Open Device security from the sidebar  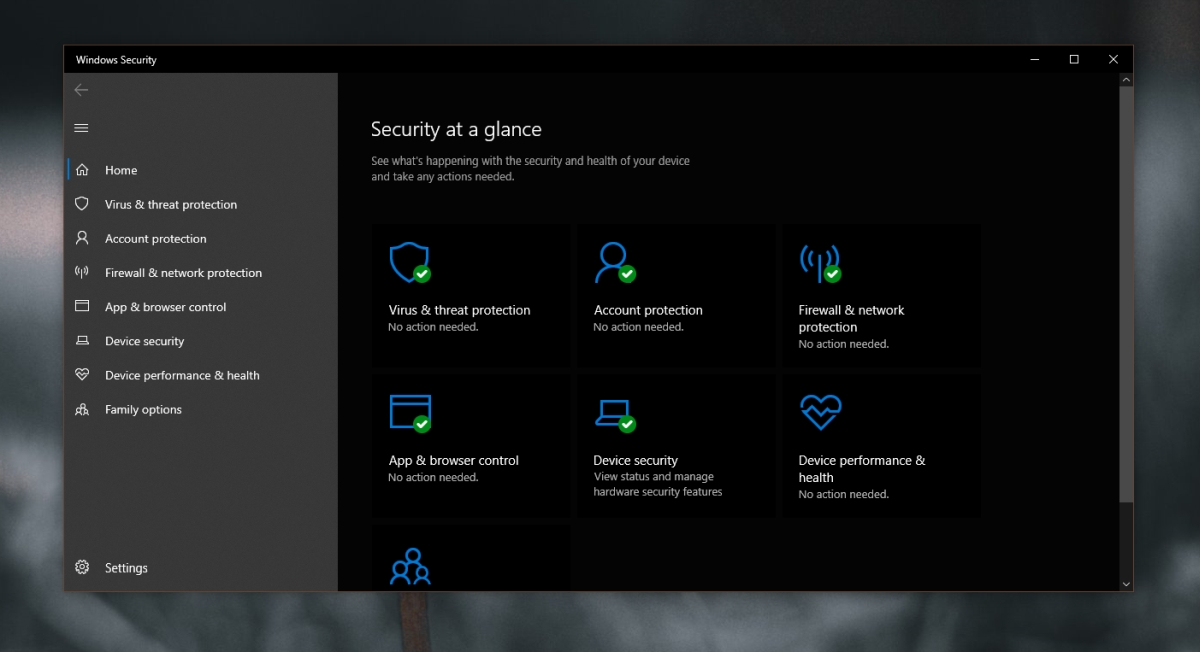coord(145,341)
